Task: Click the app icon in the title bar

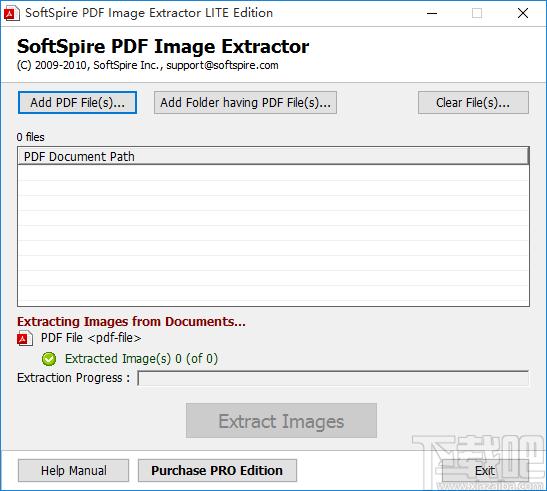Action: (11, 13)
